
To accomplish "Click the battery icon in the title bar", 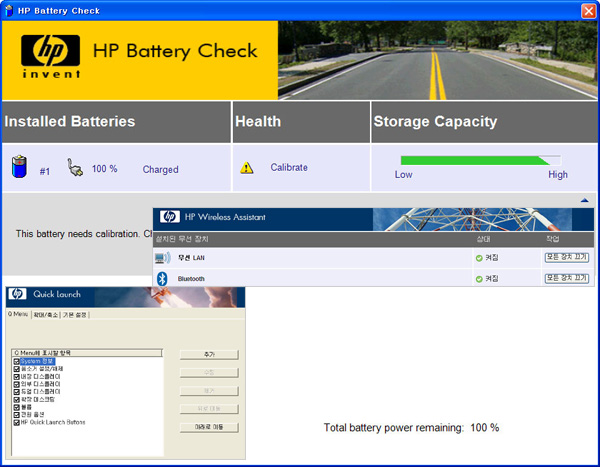I will [9, 11].
